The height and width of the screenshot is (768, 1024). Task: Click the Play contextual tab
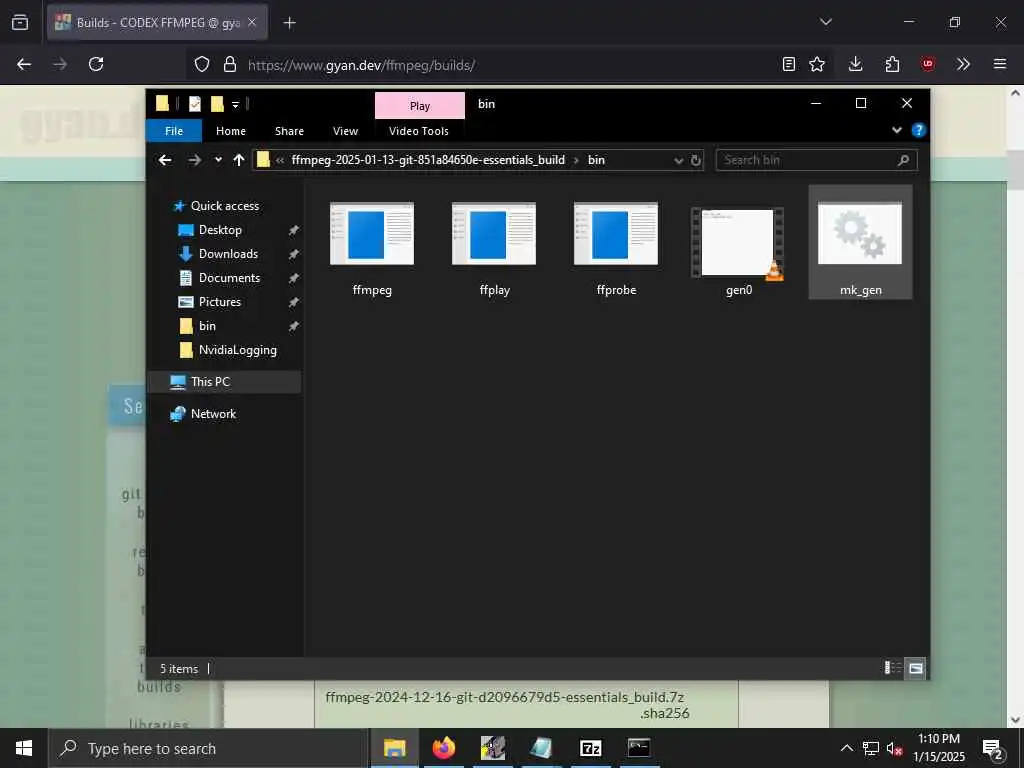coord(420,106)
